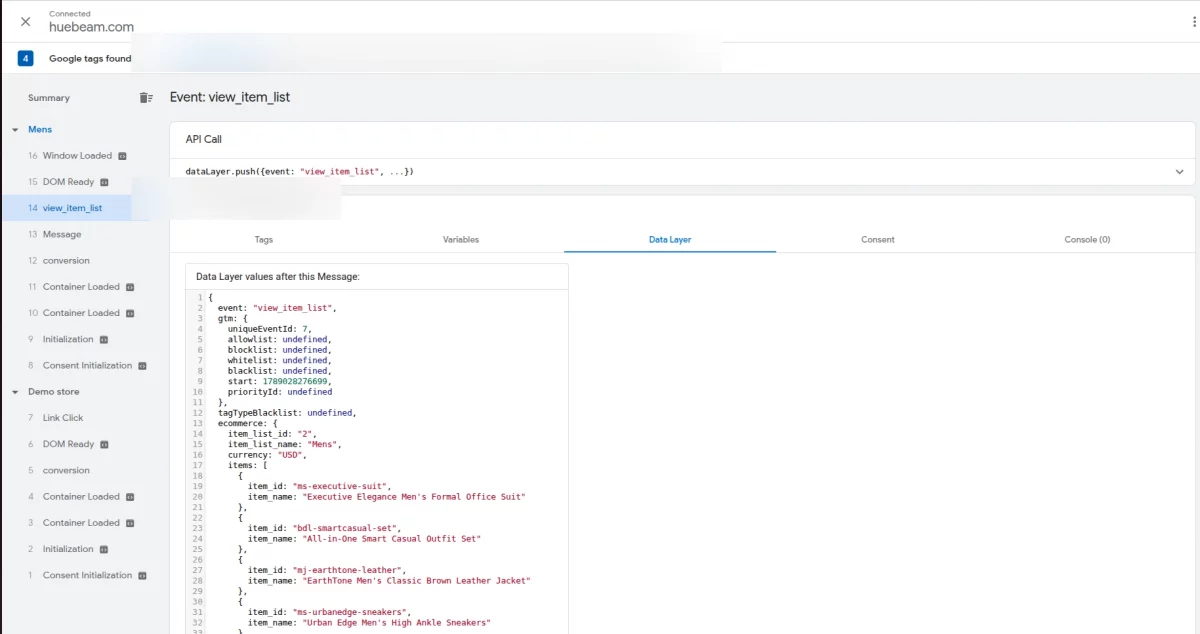Select event 10 Container Loaded
The image size is (1200, 634).
pyautogui.click(x=81, y=313)
